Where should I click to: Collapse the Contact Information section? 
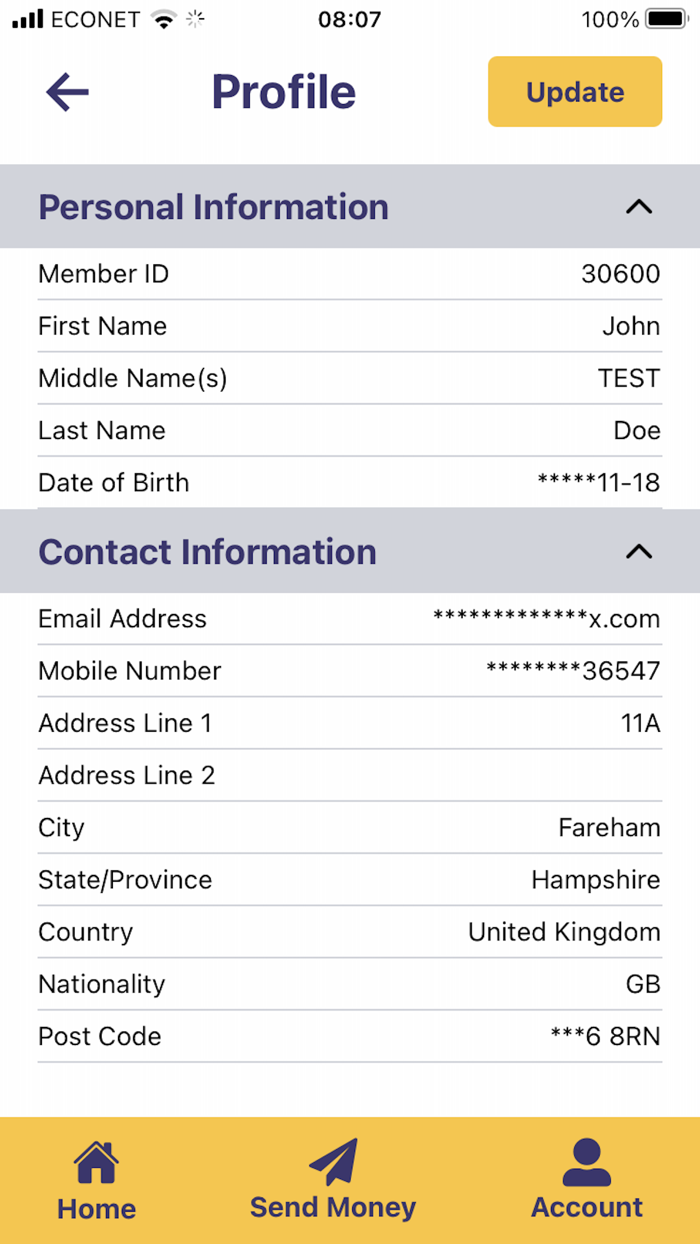click(x=639, y=551)
